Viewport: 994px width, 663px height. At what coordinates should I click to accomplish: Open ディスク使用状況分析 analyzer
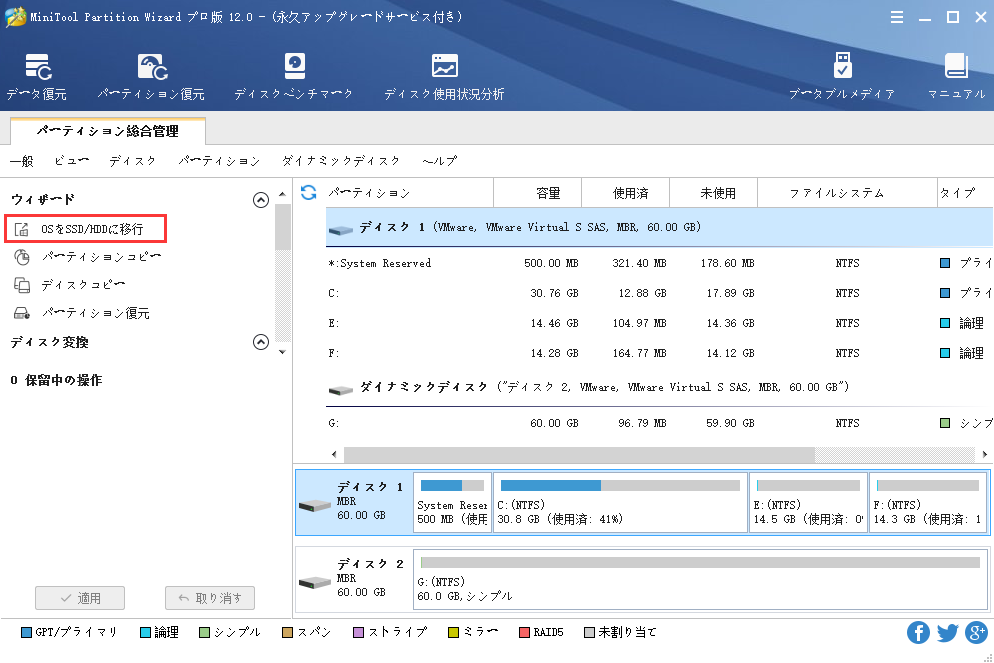[x=444, y=77]
